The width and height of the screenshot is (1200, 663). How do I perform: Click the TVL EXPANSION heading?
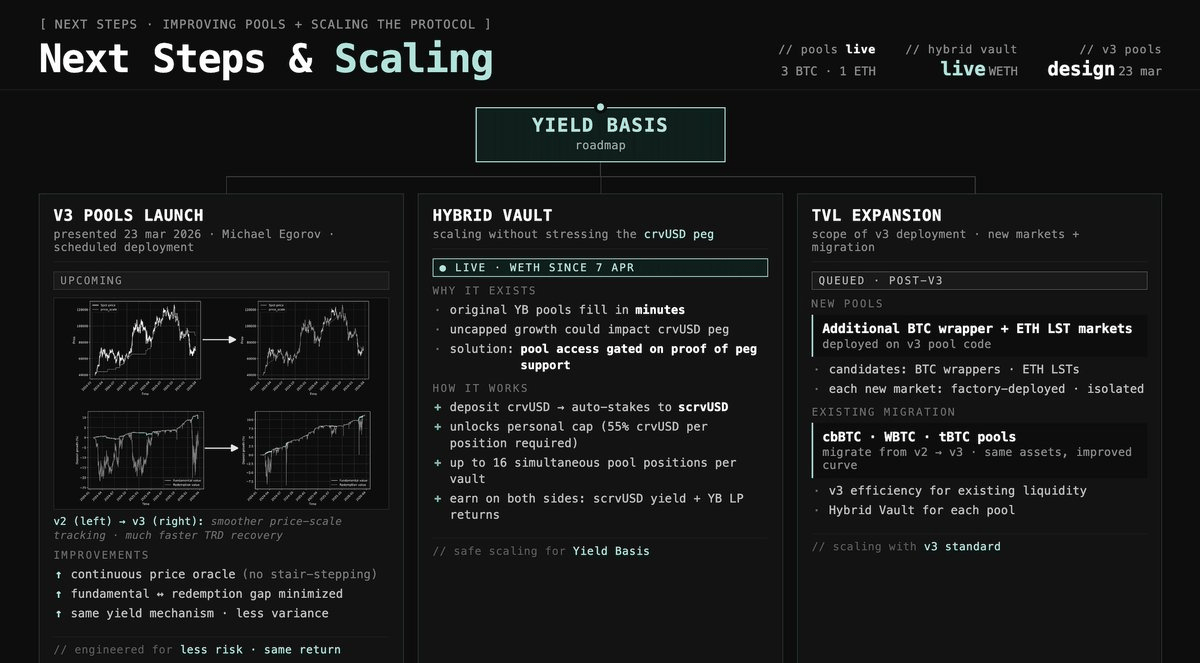click(877, 215)
